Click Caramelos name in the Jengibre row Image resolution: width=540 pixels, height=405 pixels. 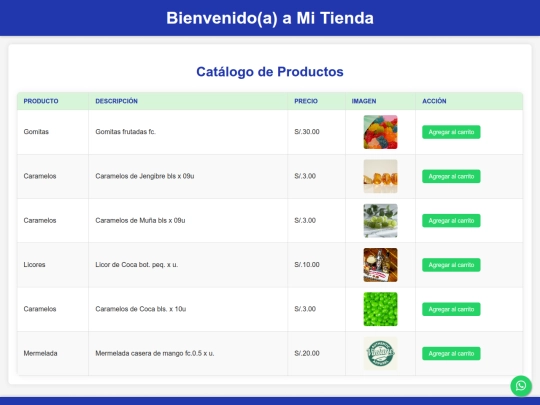[40, 176]
